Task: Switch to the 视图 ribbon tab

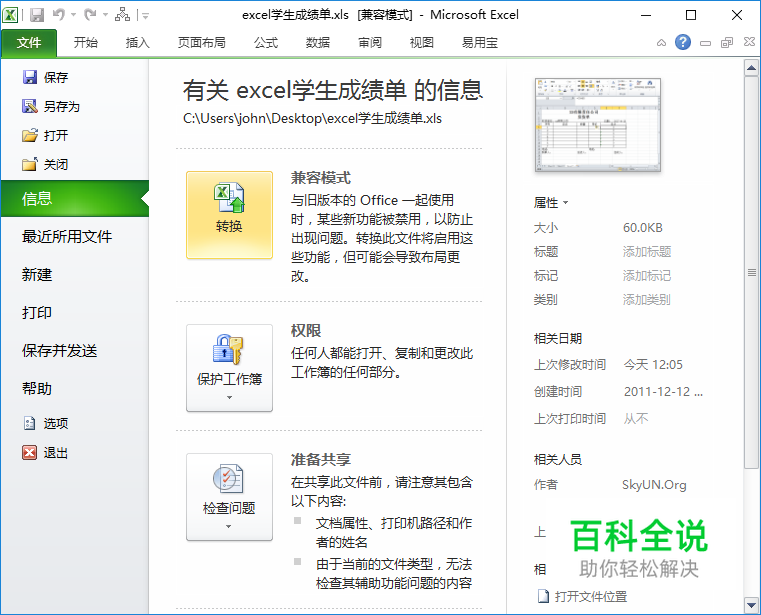Action: pos(421,43)
